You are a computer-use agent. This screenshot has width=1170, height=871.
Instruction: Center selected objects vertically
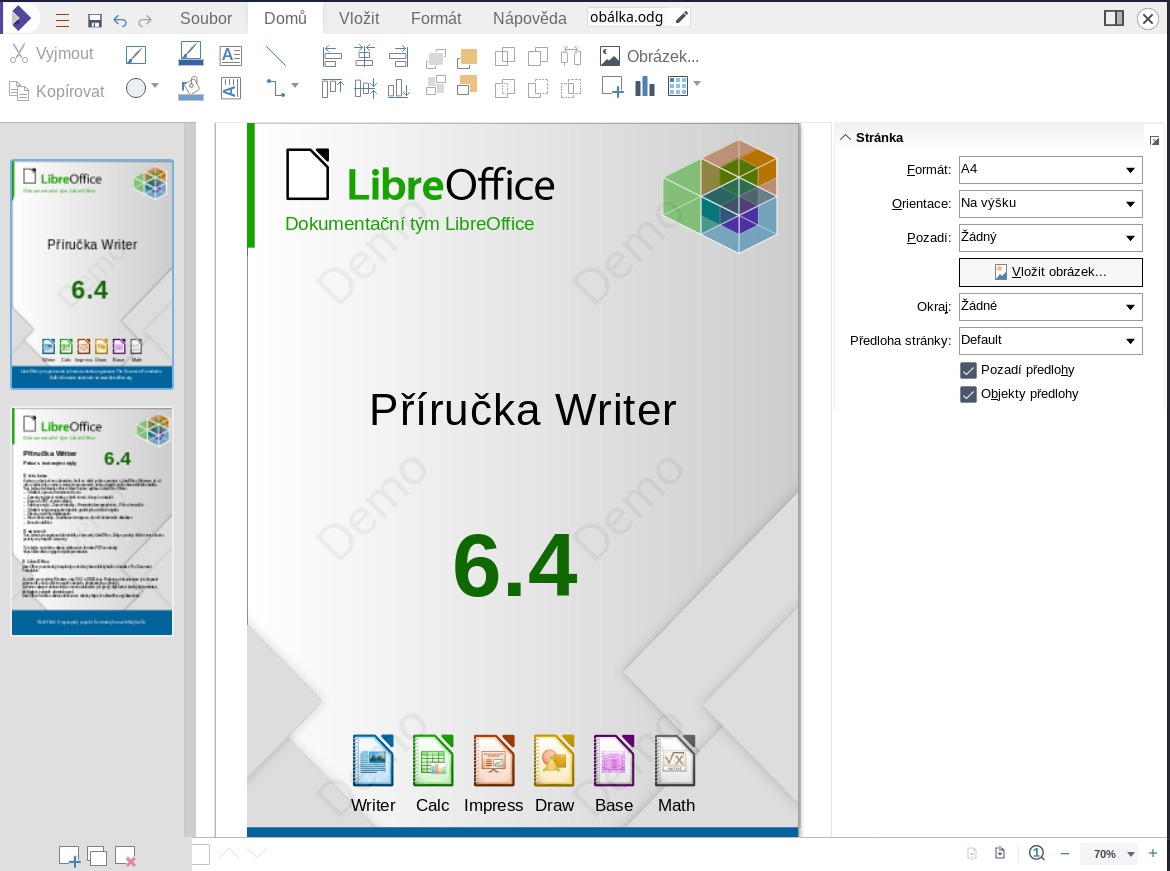[x=365, y=88]
